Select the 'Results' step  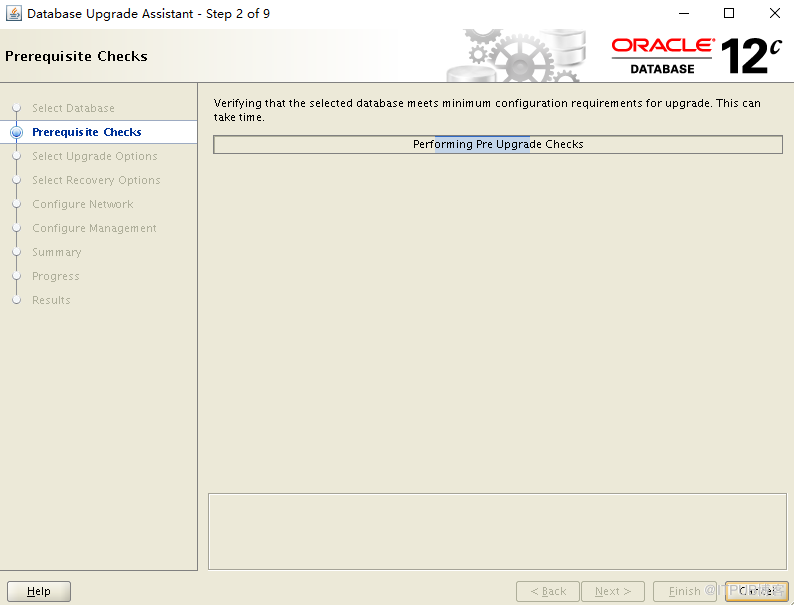pyautogui.click(x=51, y=300)
